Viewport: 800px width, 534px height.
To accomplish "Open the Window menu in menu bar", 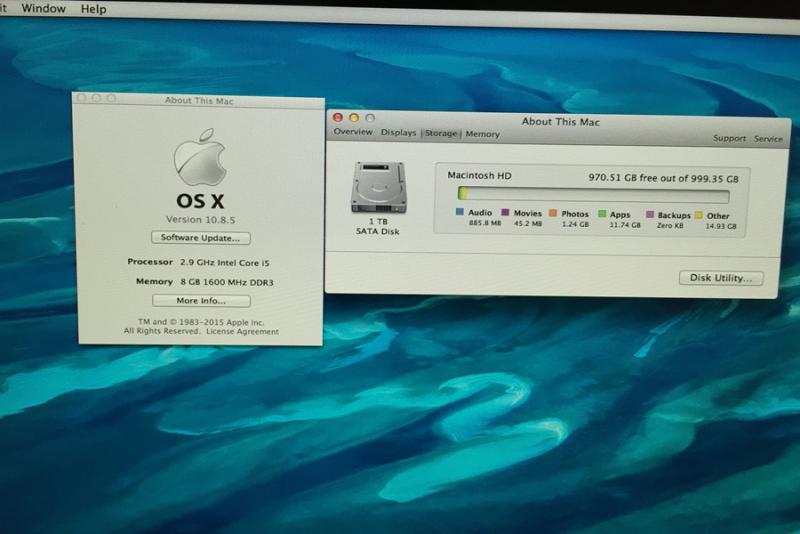I will click(43, 9).
